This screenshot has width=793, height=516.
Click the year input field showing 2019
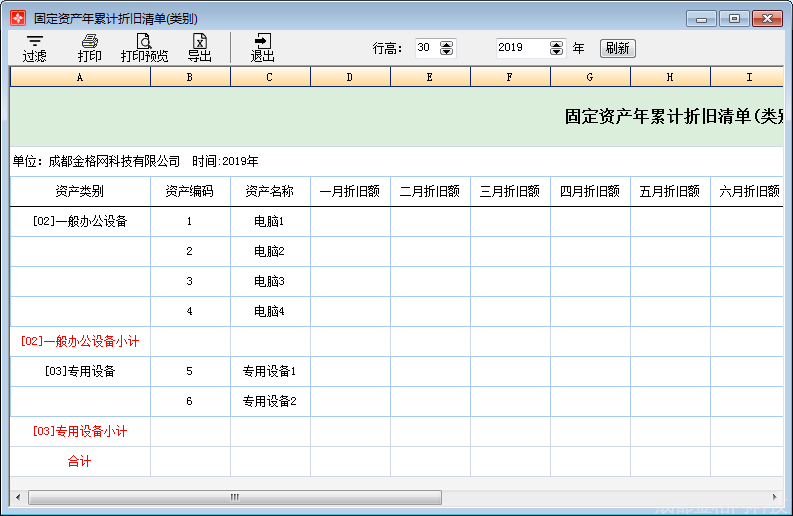point(520,48)
